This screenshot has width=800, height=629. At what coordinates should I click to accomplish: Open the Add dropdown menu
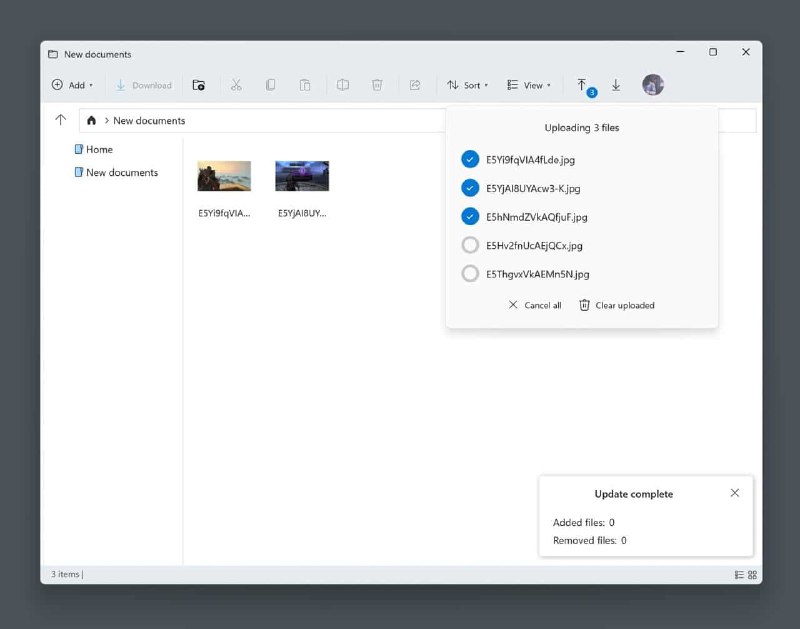72,85
